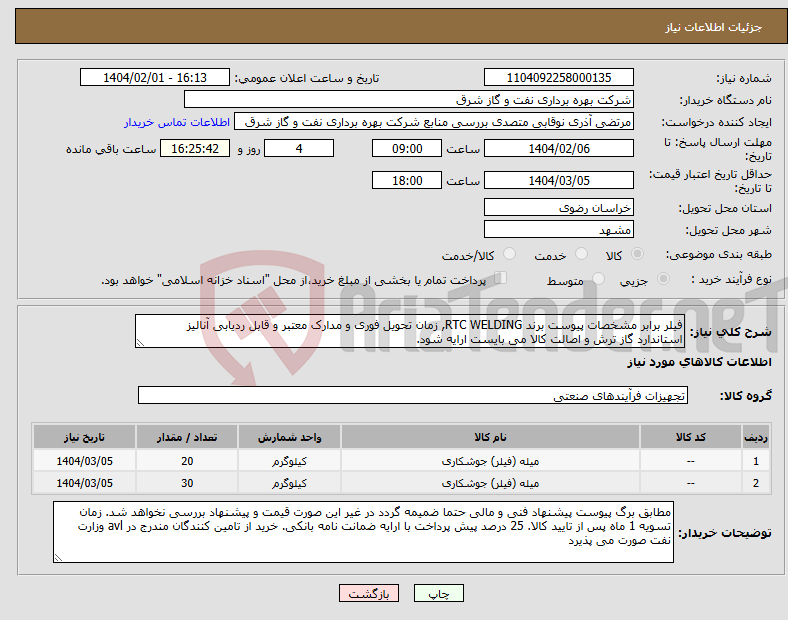Click the quantity 30 in row 2
788x620 pixels.
pos(187,483)
